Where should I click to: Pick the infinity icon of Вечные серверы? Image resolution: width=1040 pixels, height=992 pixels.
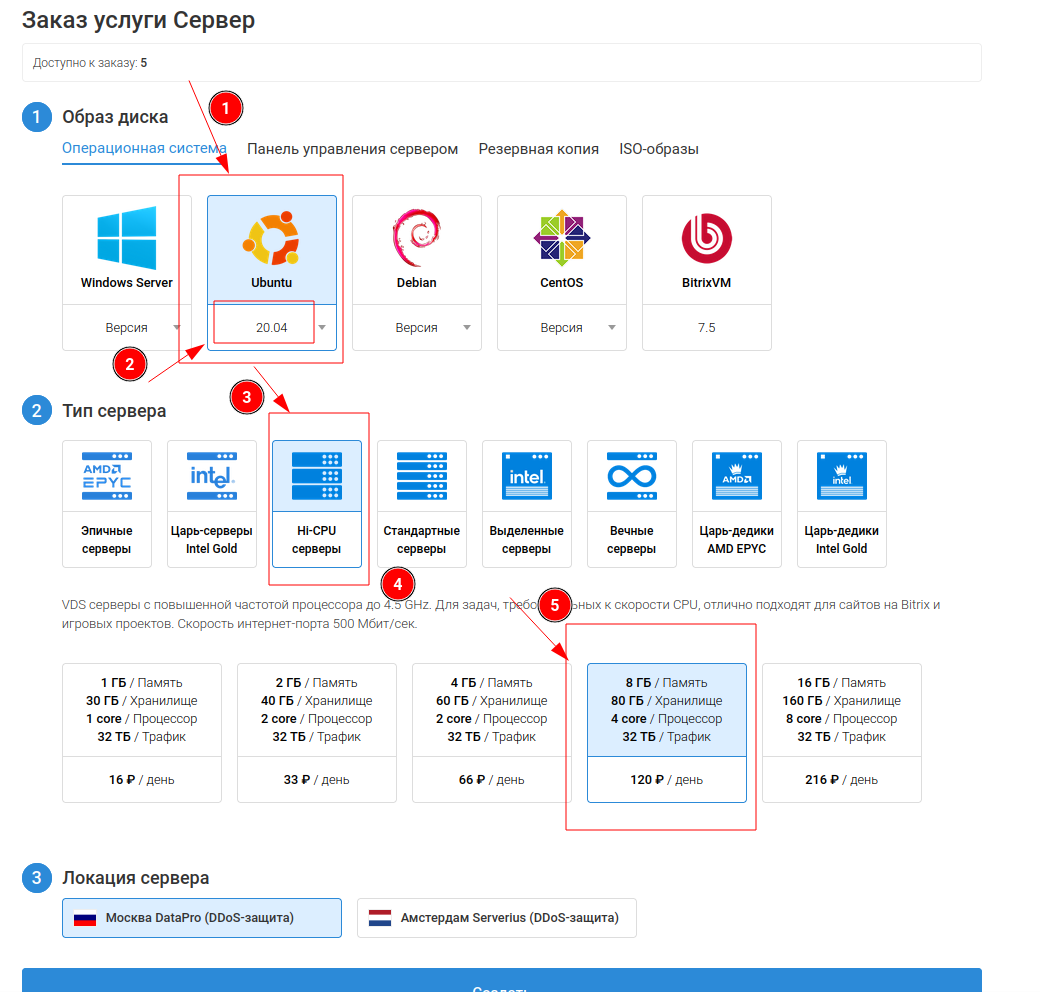[x=631, y=476]
